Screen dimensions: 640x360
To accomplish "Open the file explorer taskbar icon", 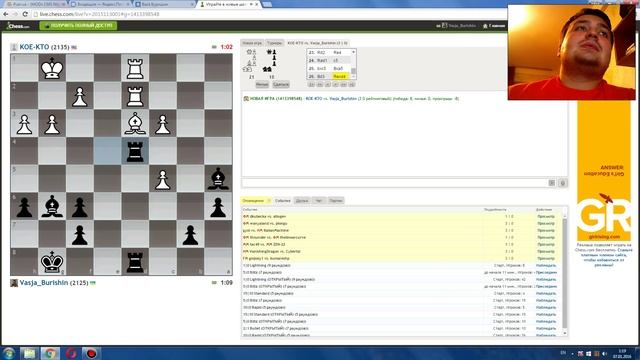I will tap(29, 353).
